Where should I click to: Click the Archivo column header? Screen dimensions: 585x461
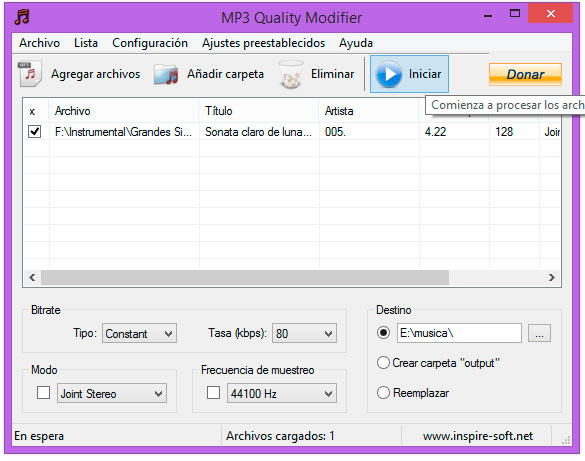[x=123, y=111]
